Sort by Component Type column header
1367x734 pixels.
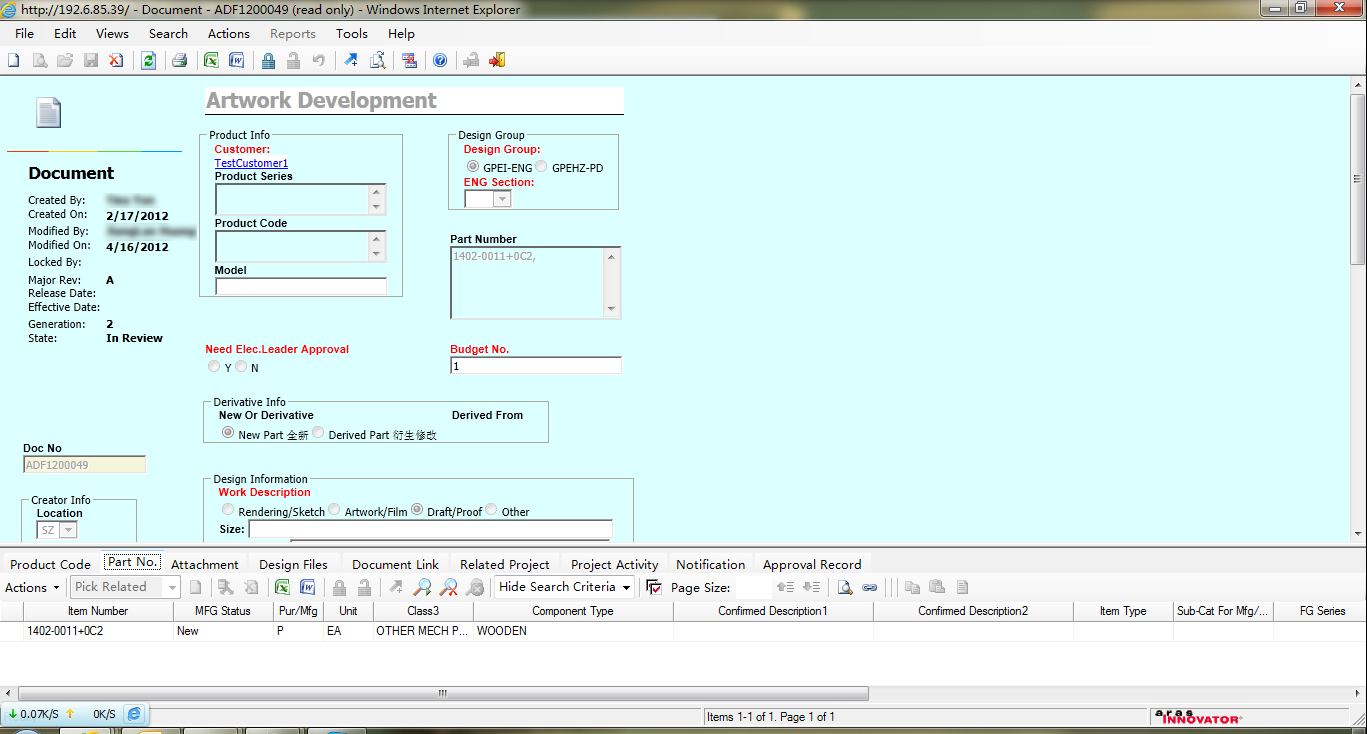tap(573, 611)
